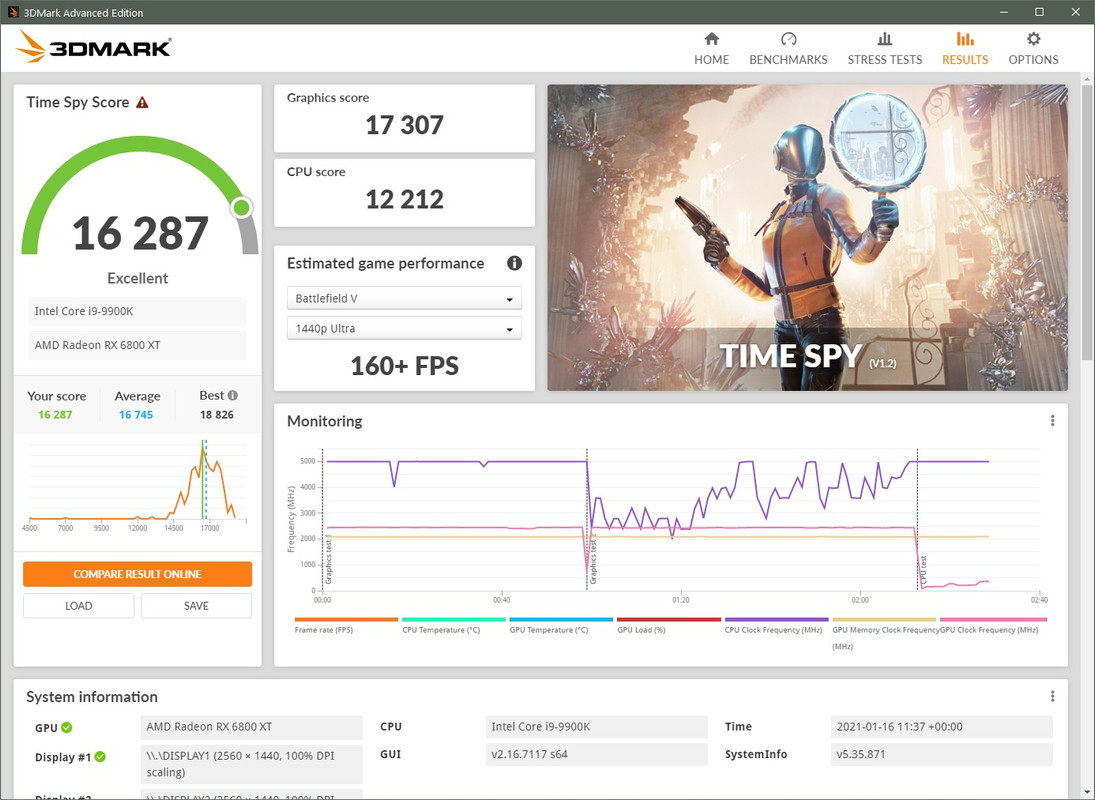Screen dimensions: 1095x800
Task: Click the Time value 2021-01-16 11:37
Action: [941, 727]
